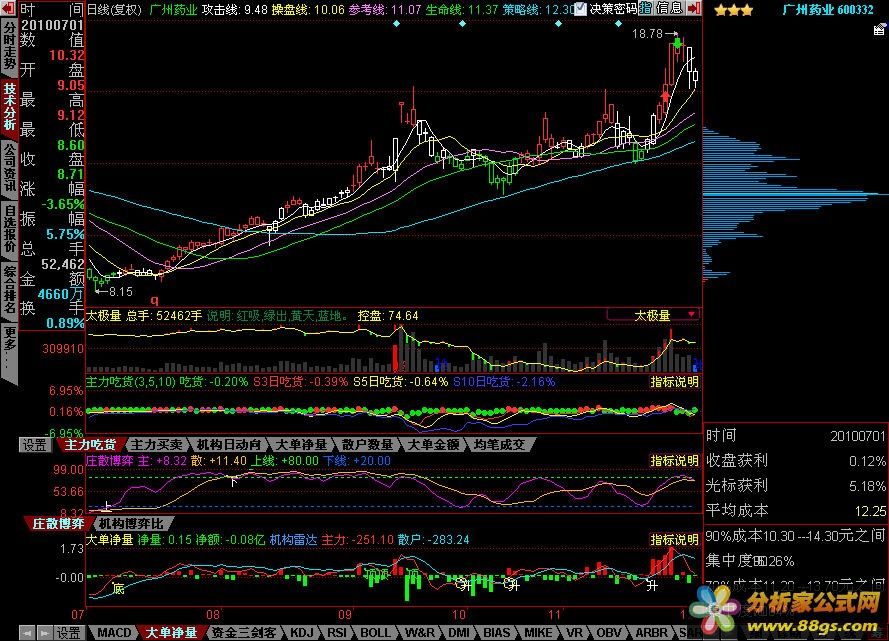Click the red exit arrow icon beside 信息
The image size is (889, 641).
point(693,9)
